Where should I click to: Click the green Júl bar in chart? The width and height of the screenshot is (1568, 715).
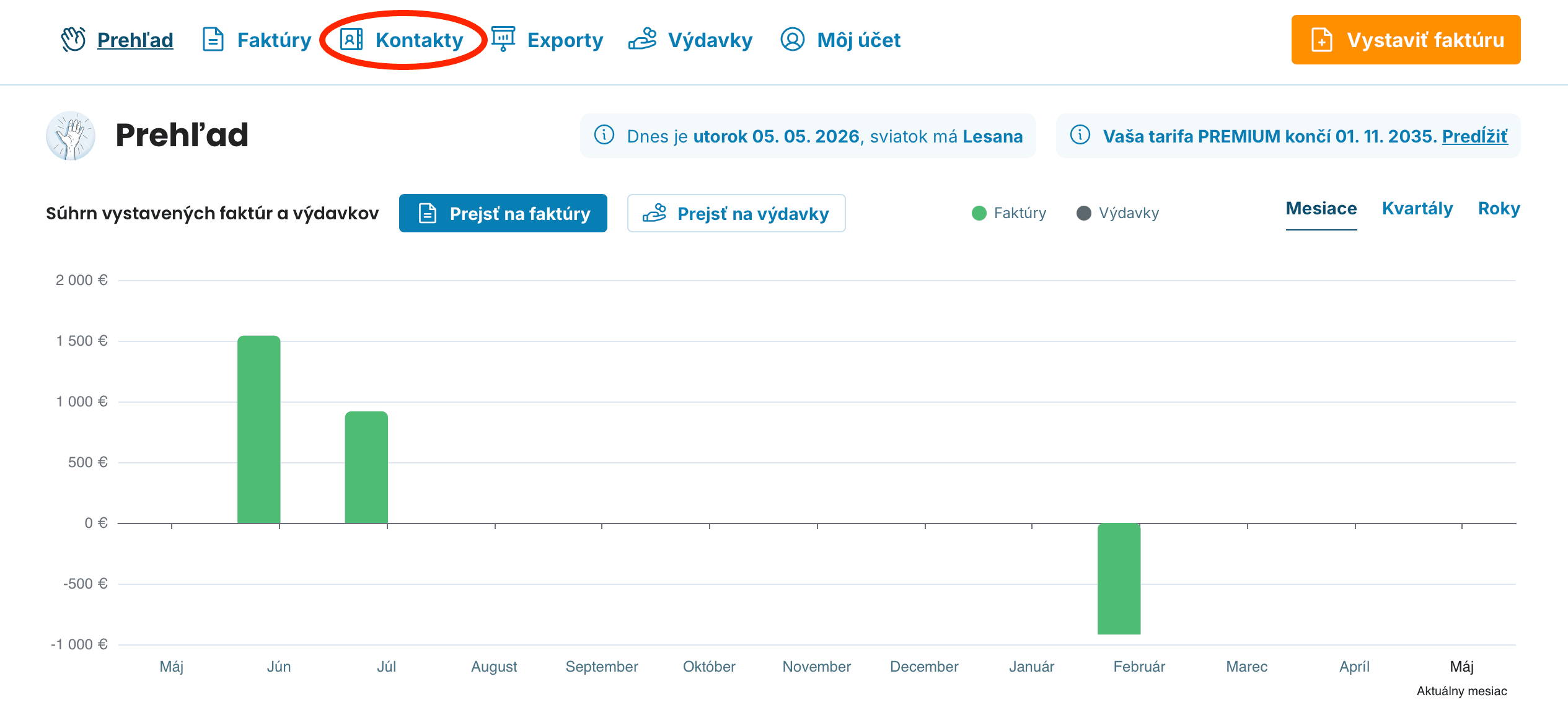366,467
